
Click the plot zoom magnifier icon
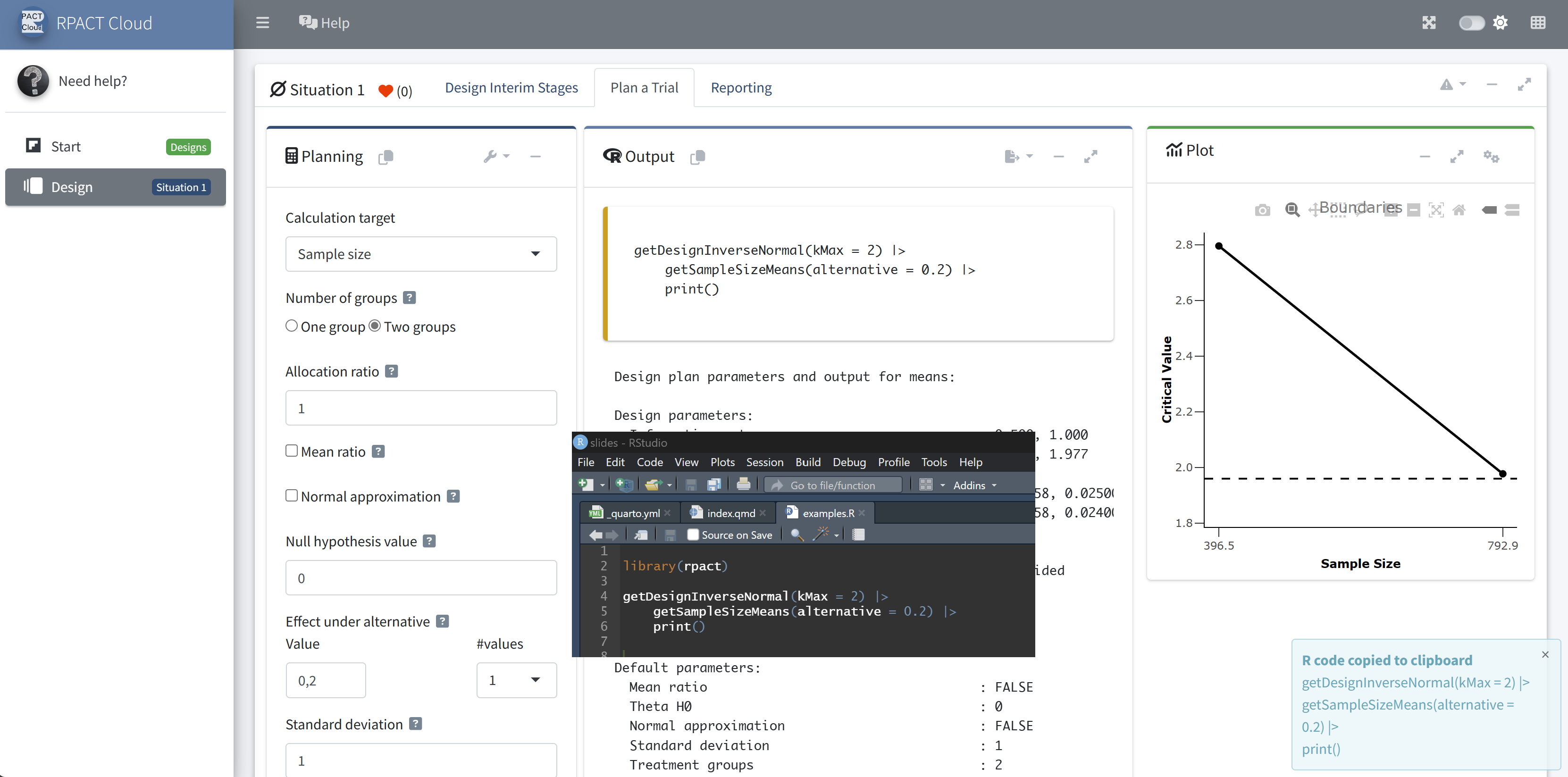click(x=1291, y=210)
